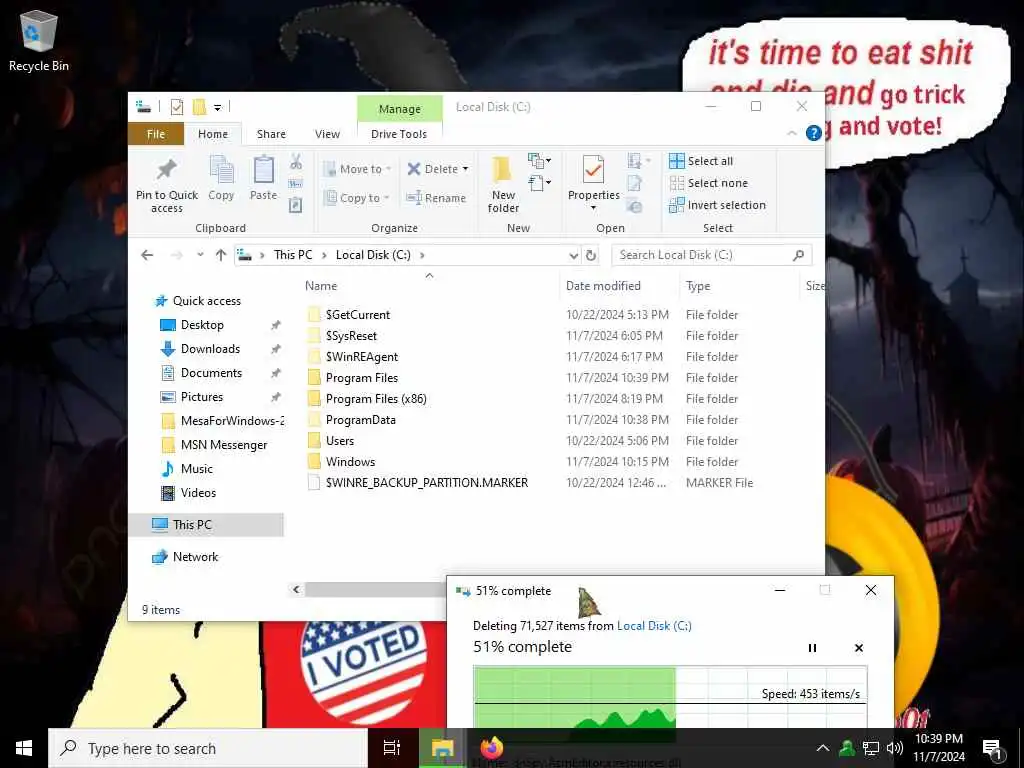
Task: Open the Recycle Bin desktop icon
Action: point(39,41)
